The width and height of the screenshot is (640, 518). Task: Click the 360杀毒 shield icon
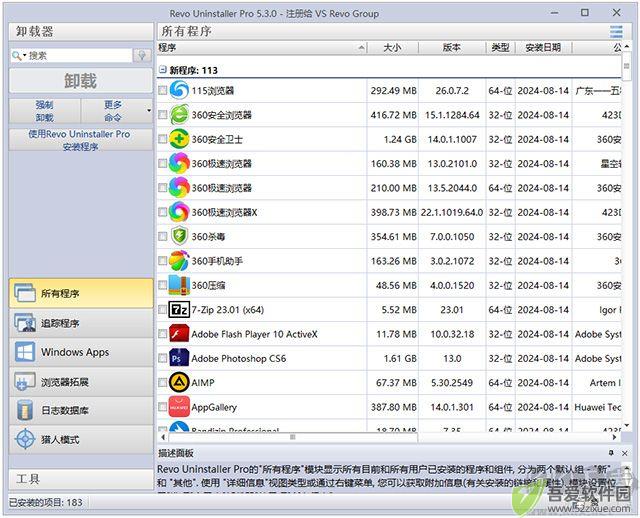179,236
